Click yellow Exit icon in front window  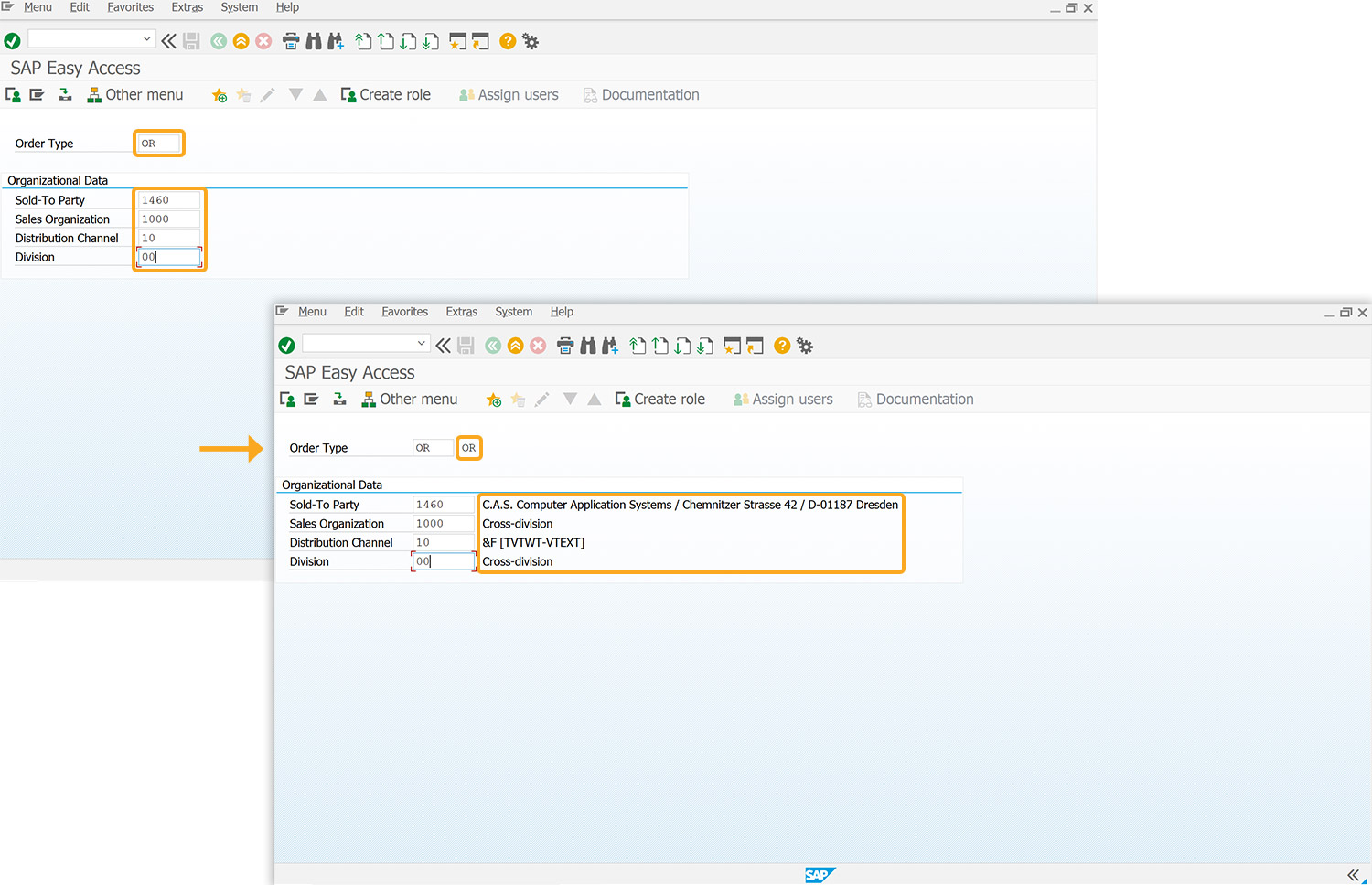coord(516,346)
